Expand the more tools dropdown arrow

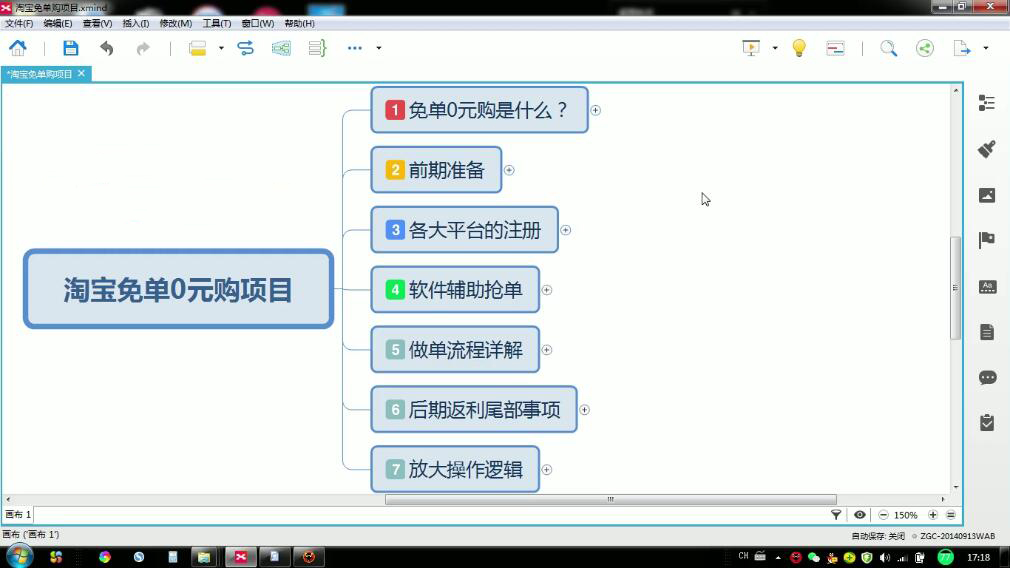(x=379, y=48)
